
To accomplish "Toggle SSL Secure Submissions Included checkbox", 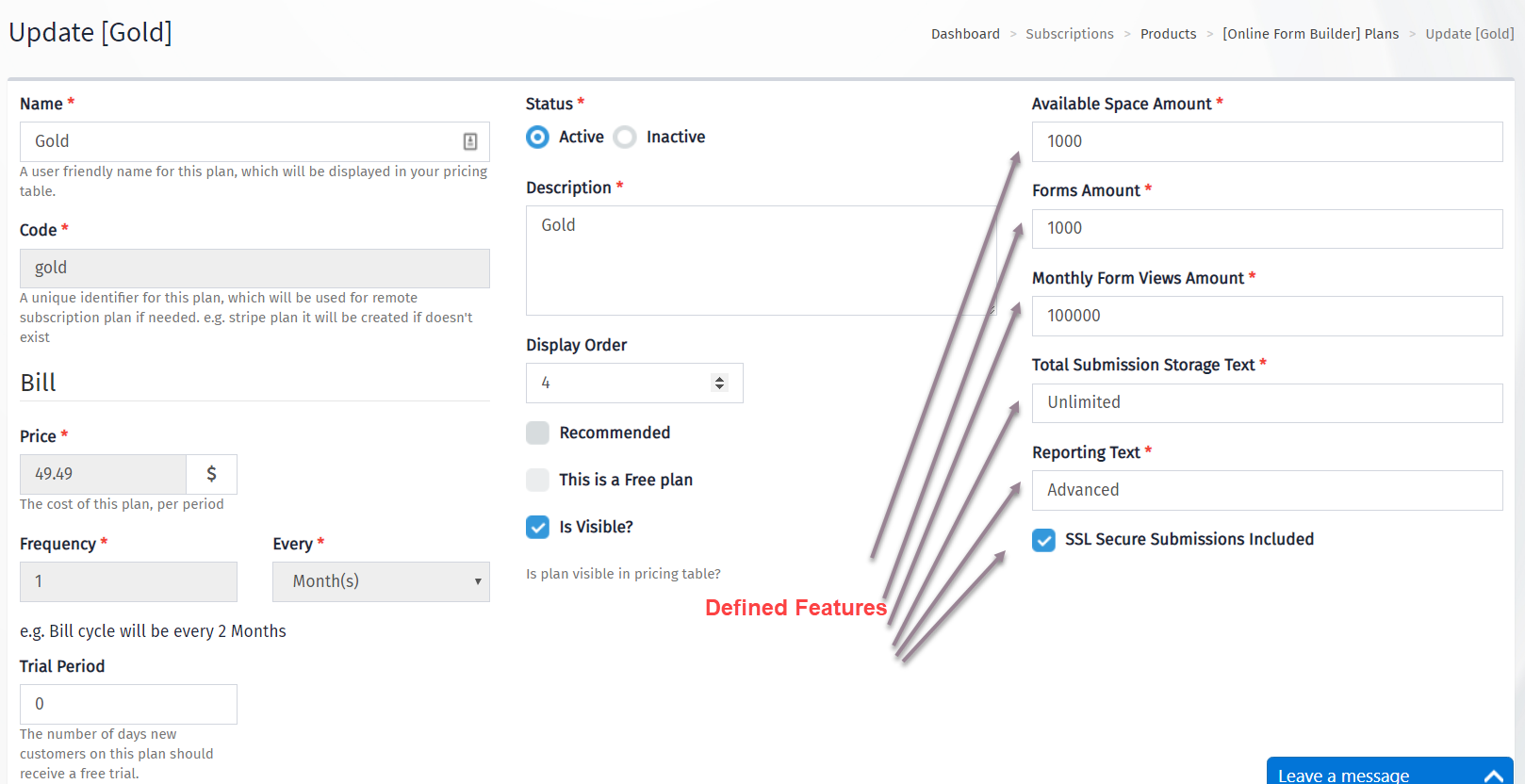I will tap(1043, 540).
